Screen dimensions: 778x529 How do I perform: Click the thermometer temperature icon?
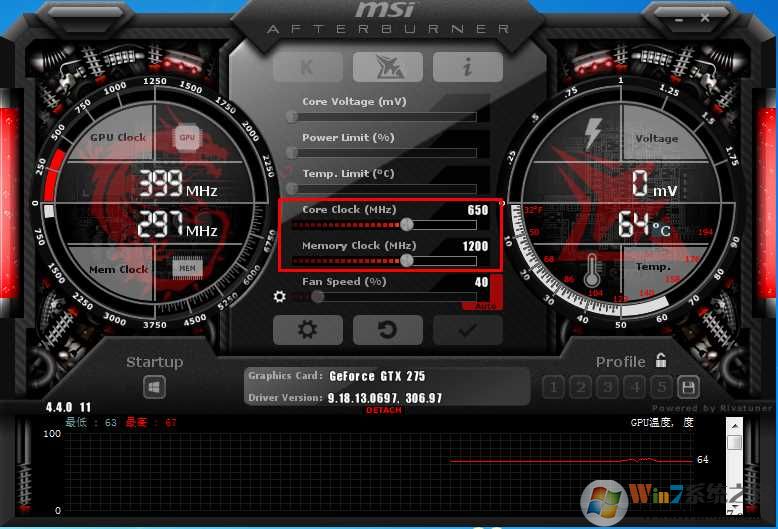tap(591, 270)
